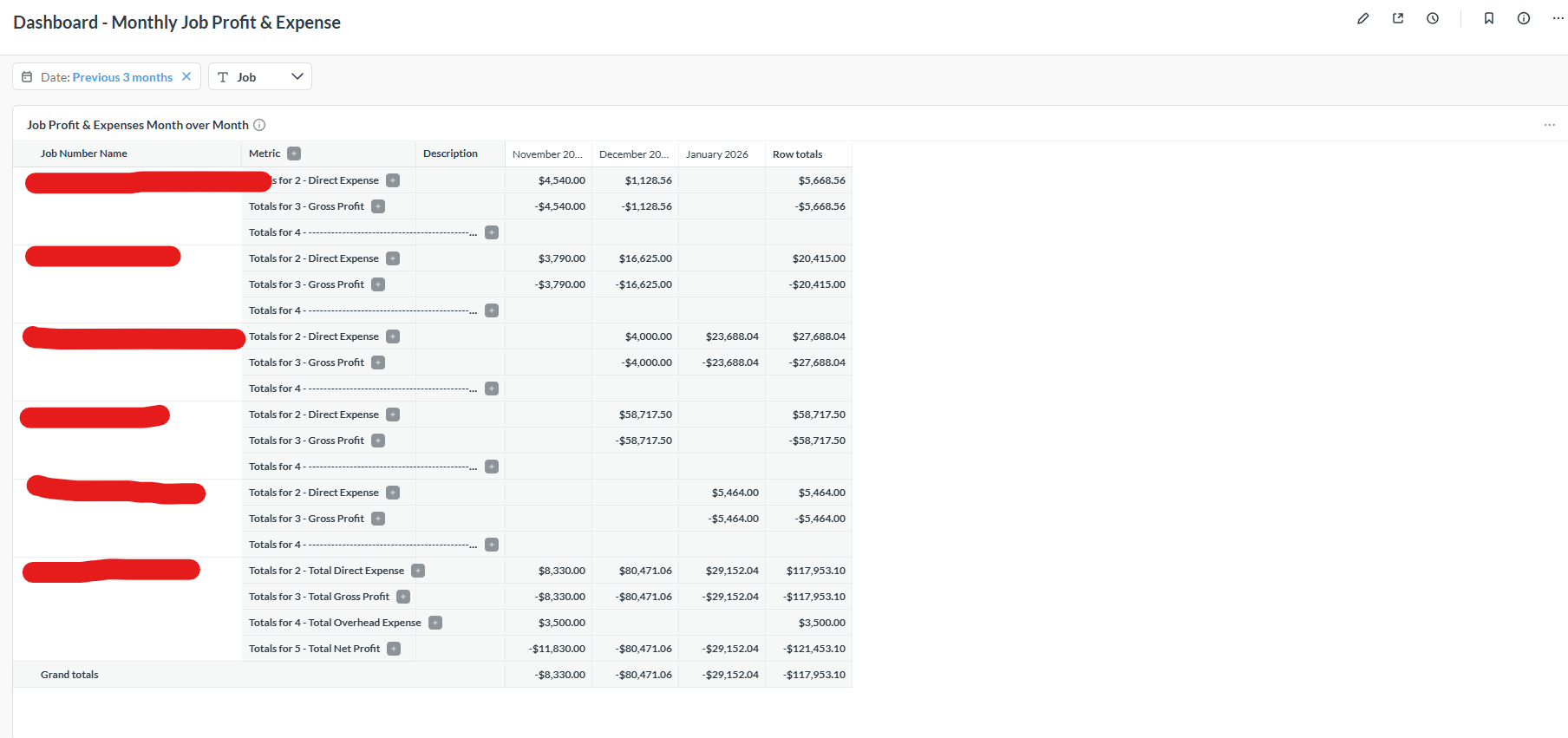Select the Description column header
The image size is (1568, 738).
point(450,153)
